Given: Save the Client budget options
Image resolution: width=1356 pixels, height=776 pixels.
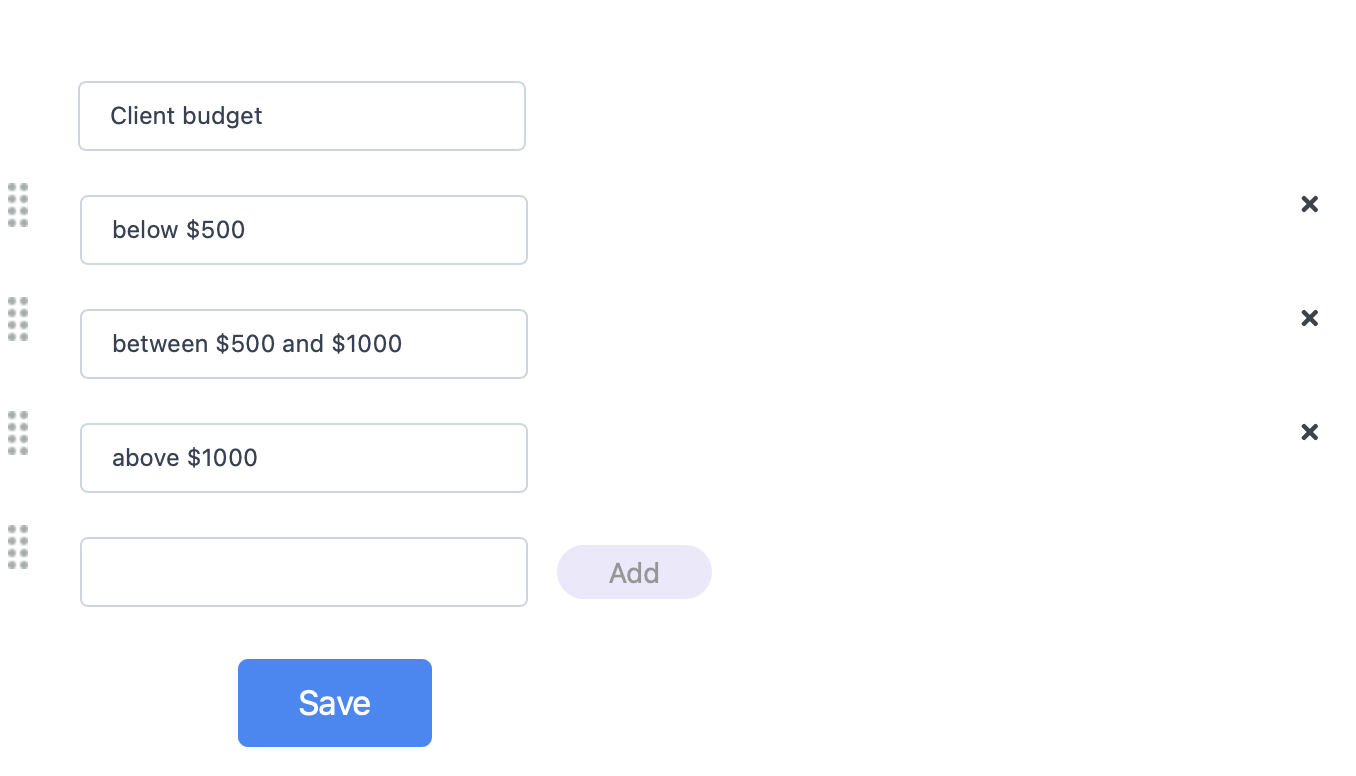Looking at the screenshot, I should point(335,703).
